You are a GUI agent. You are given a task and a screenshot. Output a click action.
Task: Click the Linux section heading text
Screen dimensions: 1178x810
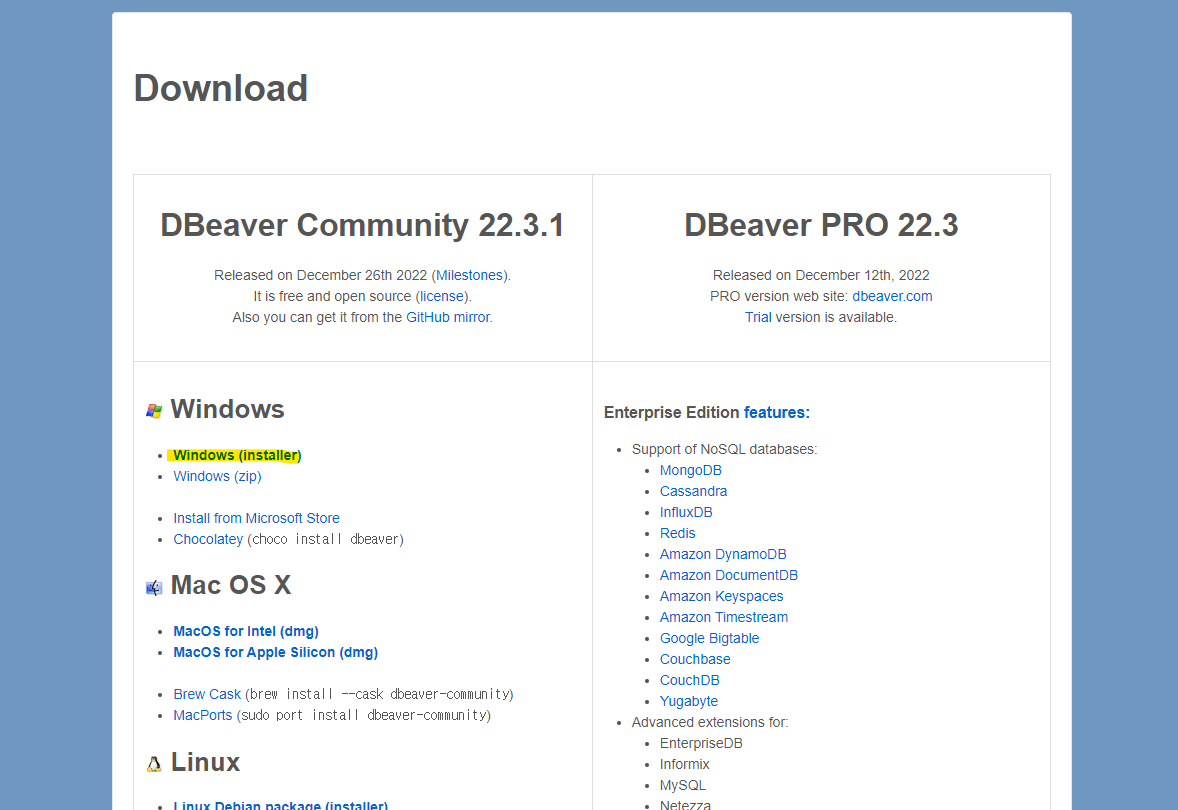pos(205,763)
